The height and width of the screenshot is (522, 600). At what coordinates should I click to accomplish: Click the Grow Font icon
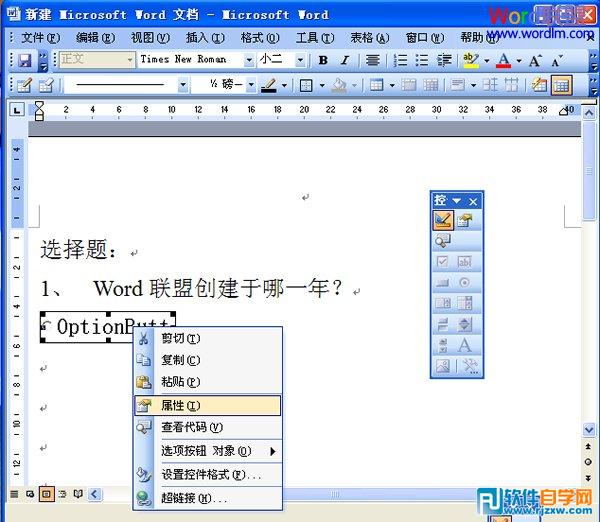point(535,60)
